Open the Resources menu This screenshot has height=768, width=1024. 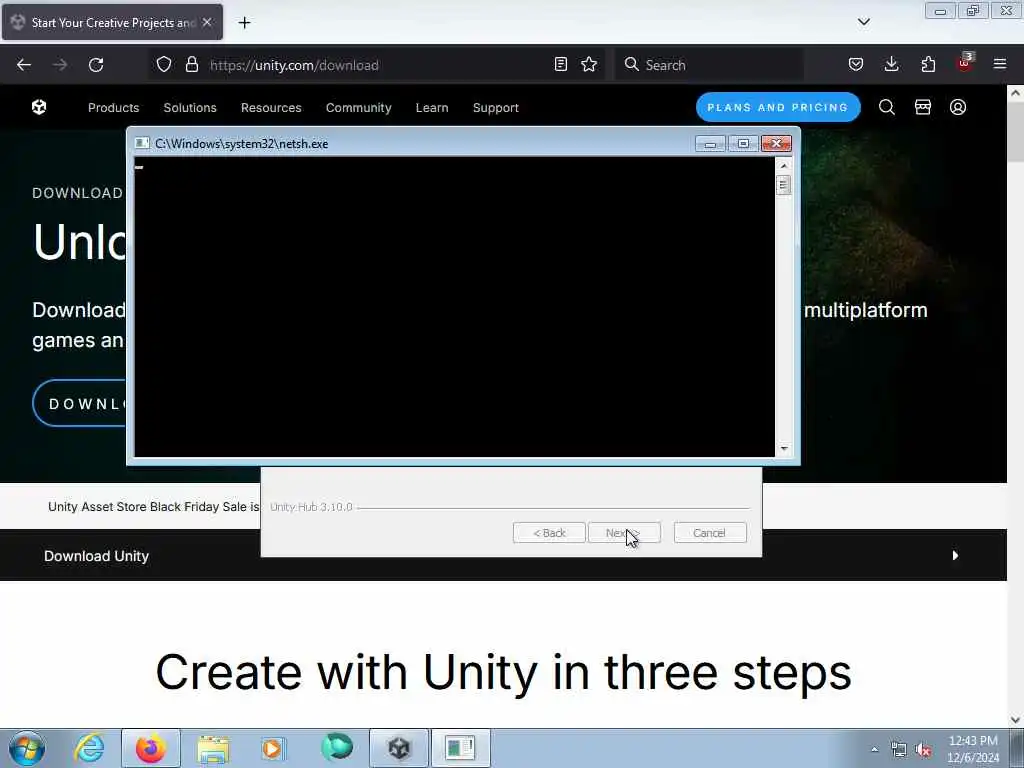[271, 108]
